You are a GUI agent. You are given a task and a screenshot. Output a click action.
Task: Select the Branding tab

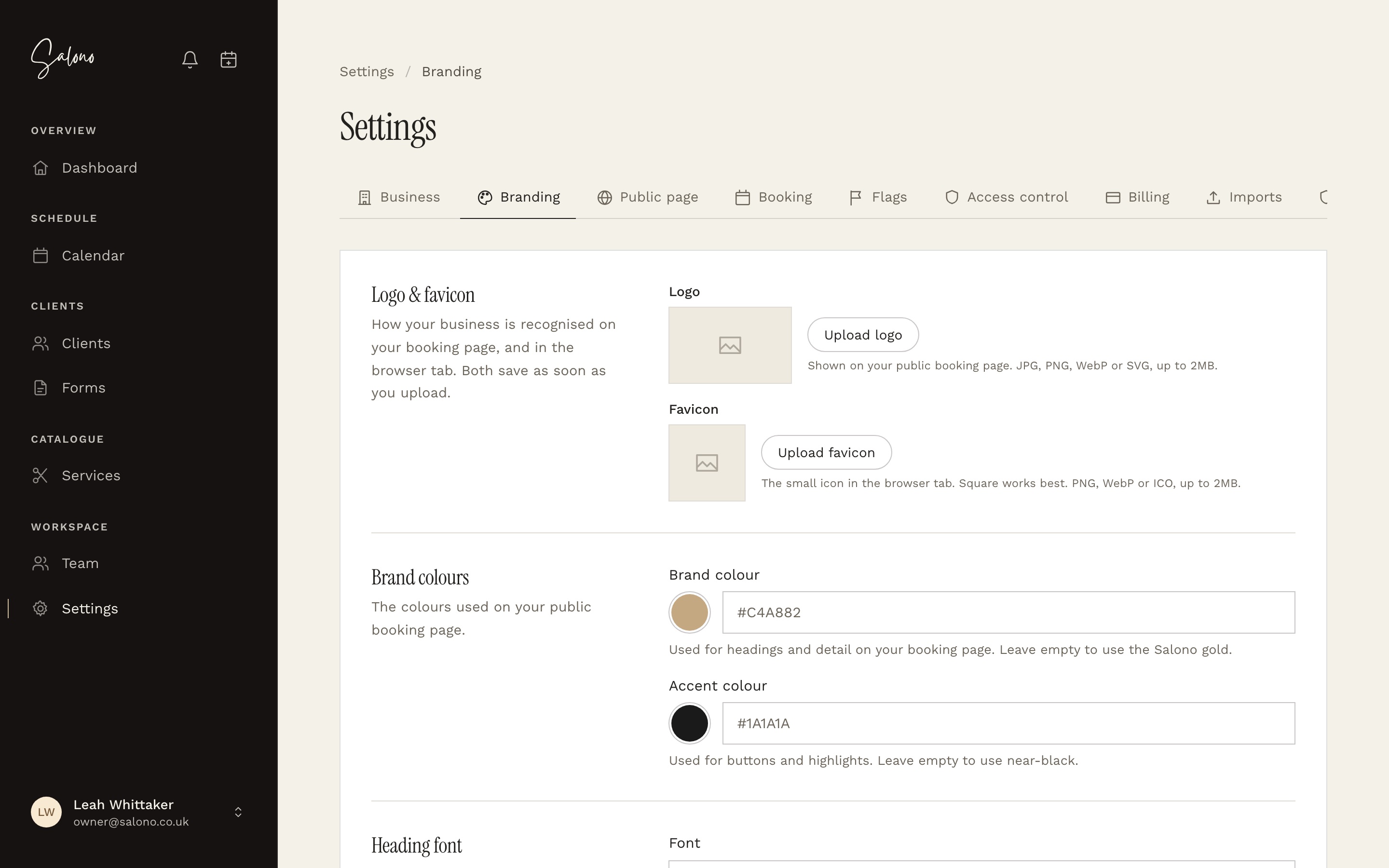click(517, 198)
